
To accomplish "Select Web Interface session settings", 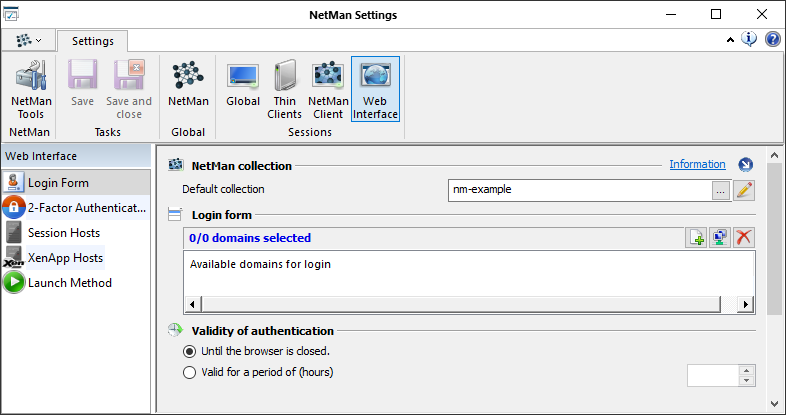I will click(375, 89).
